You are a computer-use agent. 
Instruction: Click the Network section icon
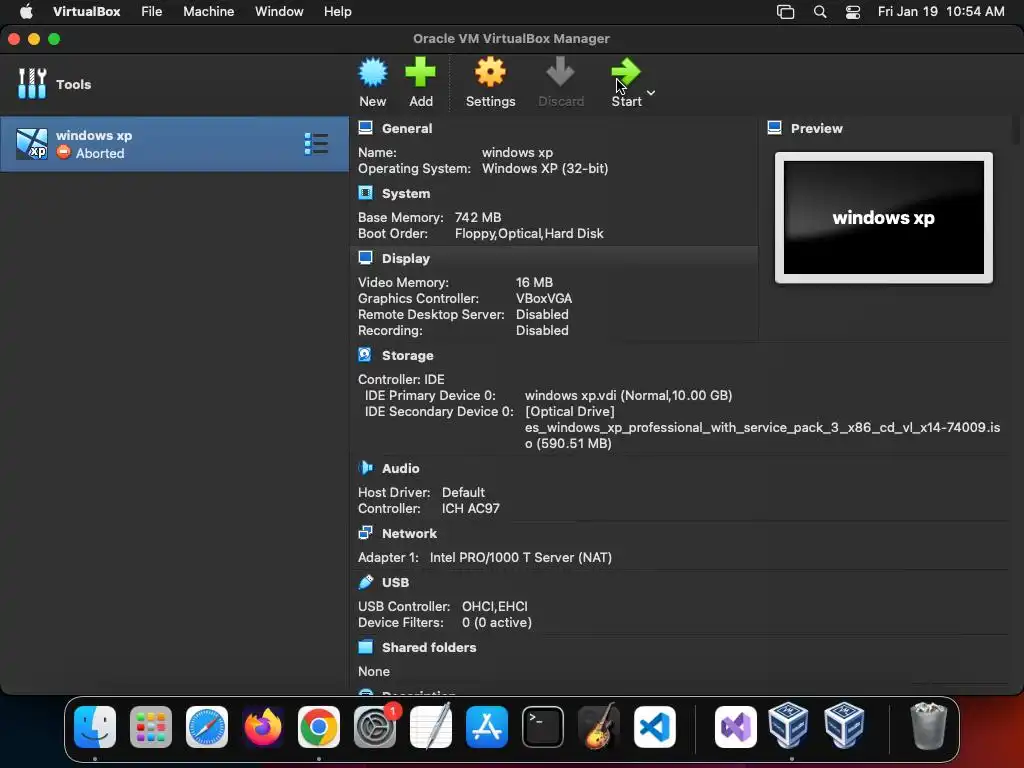(x=366, y=533)
